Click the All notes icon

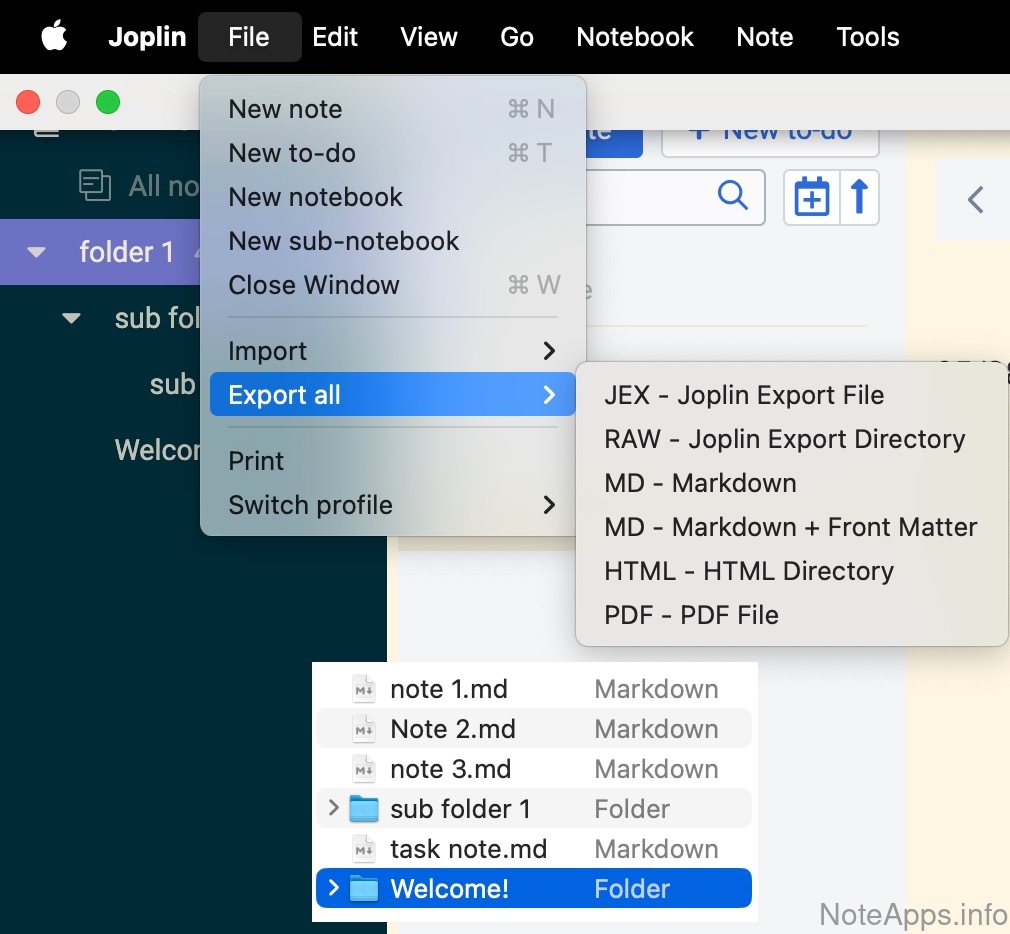point(95,185)
